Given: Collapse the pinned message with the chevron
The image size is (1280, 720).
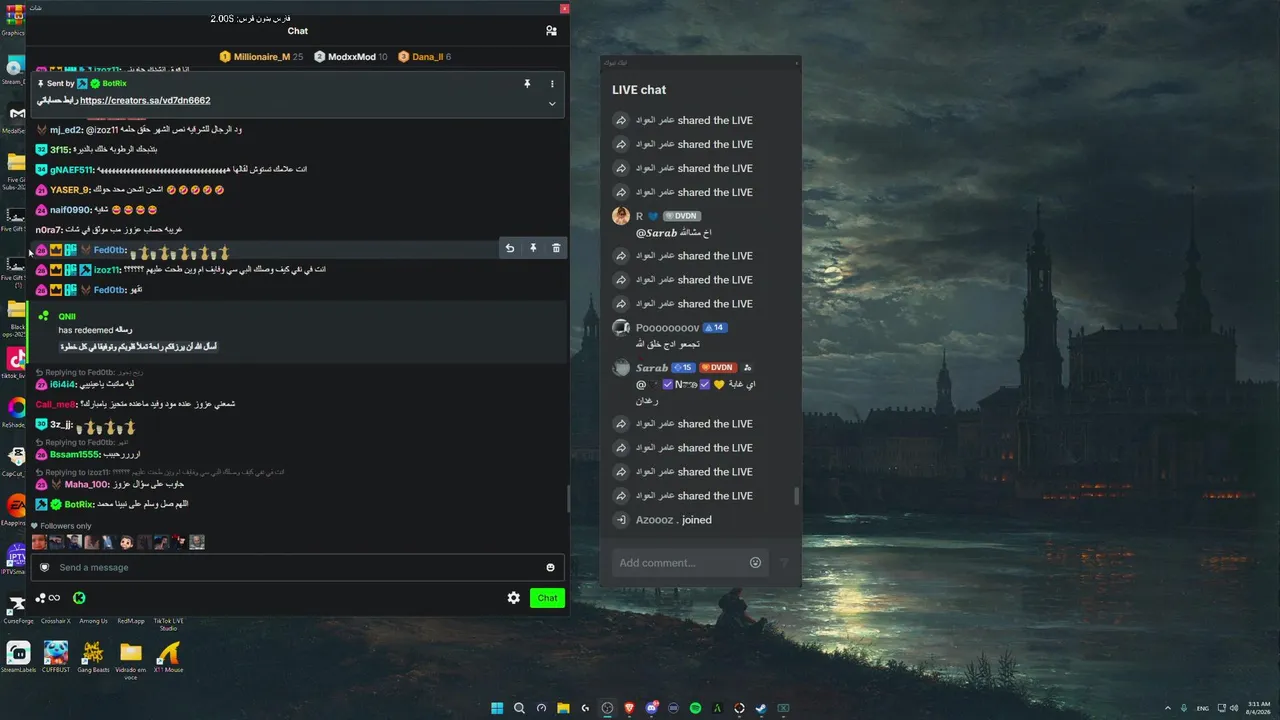Looking at the screenshot, I should tap(552, 103).
